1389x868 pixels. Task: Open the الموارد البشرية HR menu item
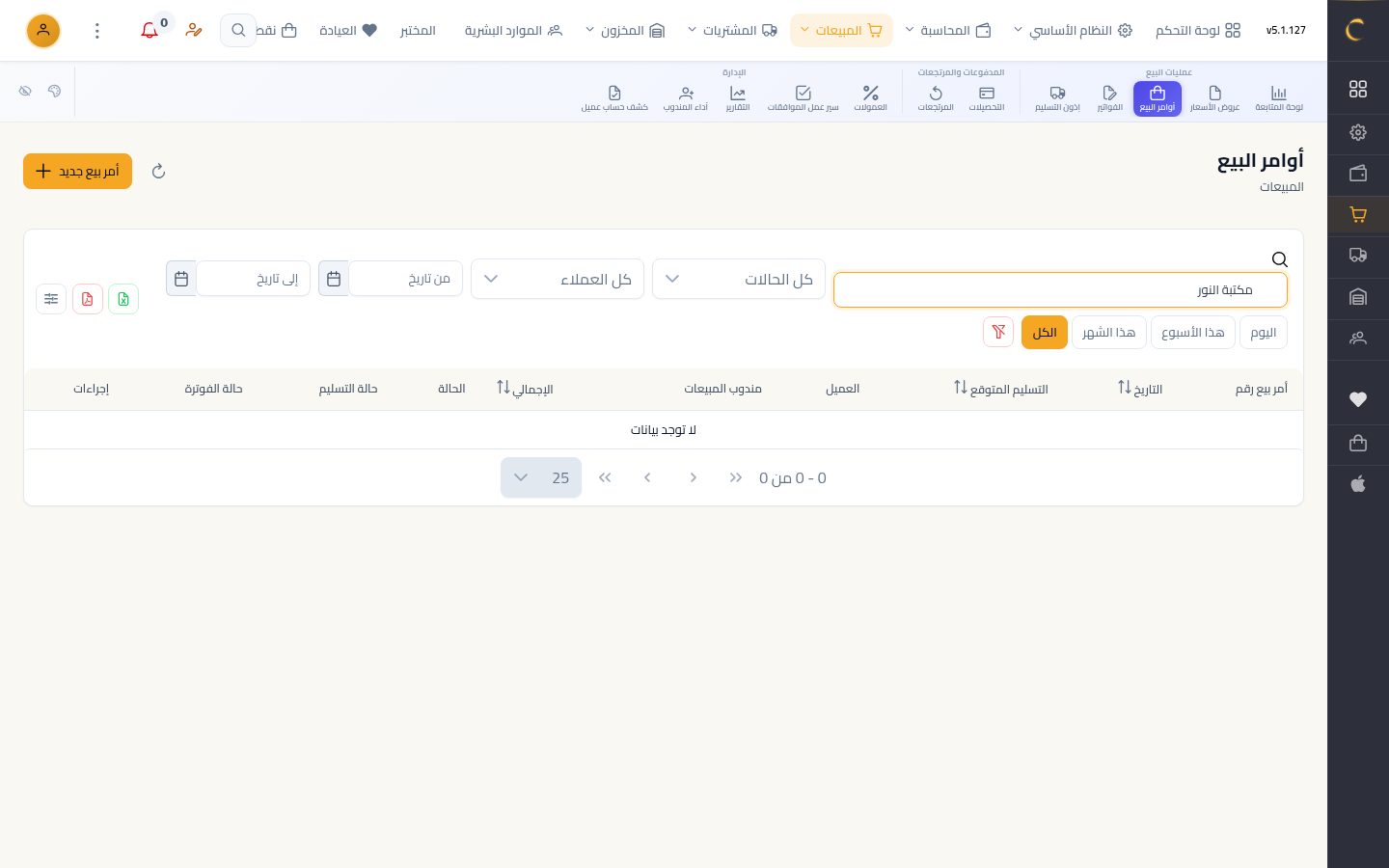click(513, 31)
